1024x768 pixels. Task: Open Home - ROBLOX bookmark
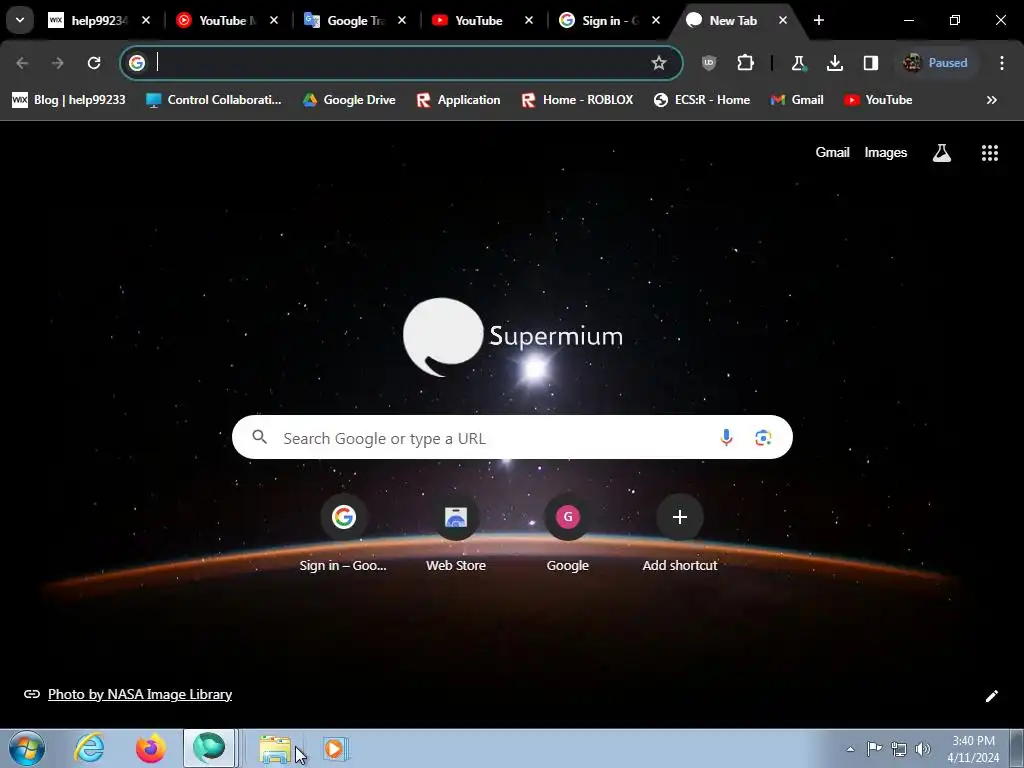pos(577,100)
